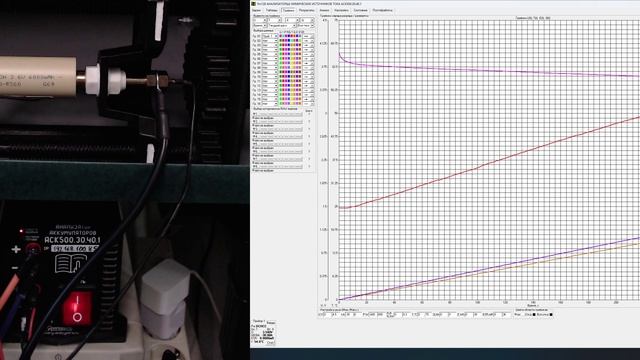The width and height of the screenshot is (640, 360).
Task: Click the last numeric spinner under 'Вывести на графики'
Action: click(x=307, y=20)
